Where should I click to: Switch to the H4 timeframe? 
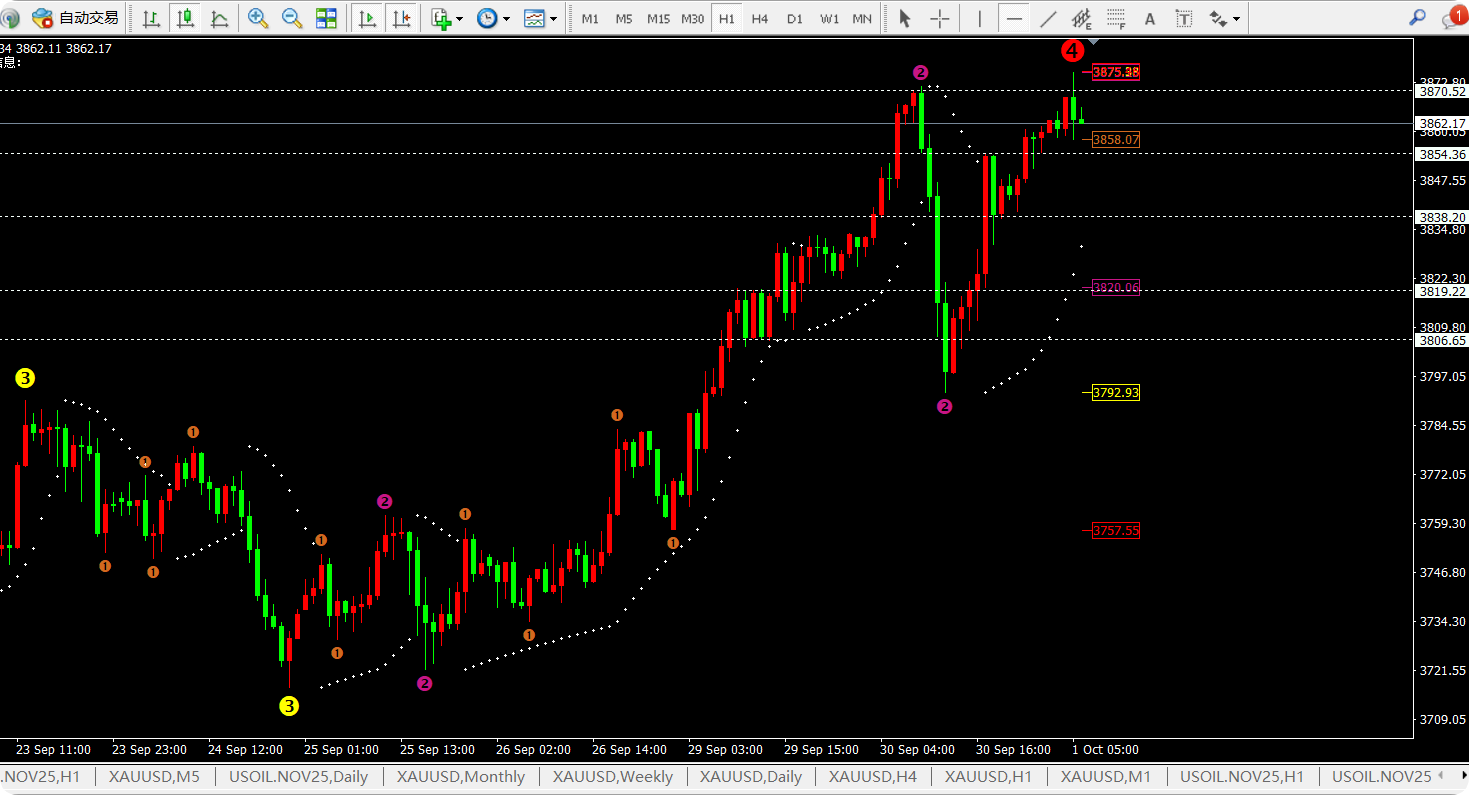tap(760, 18)
